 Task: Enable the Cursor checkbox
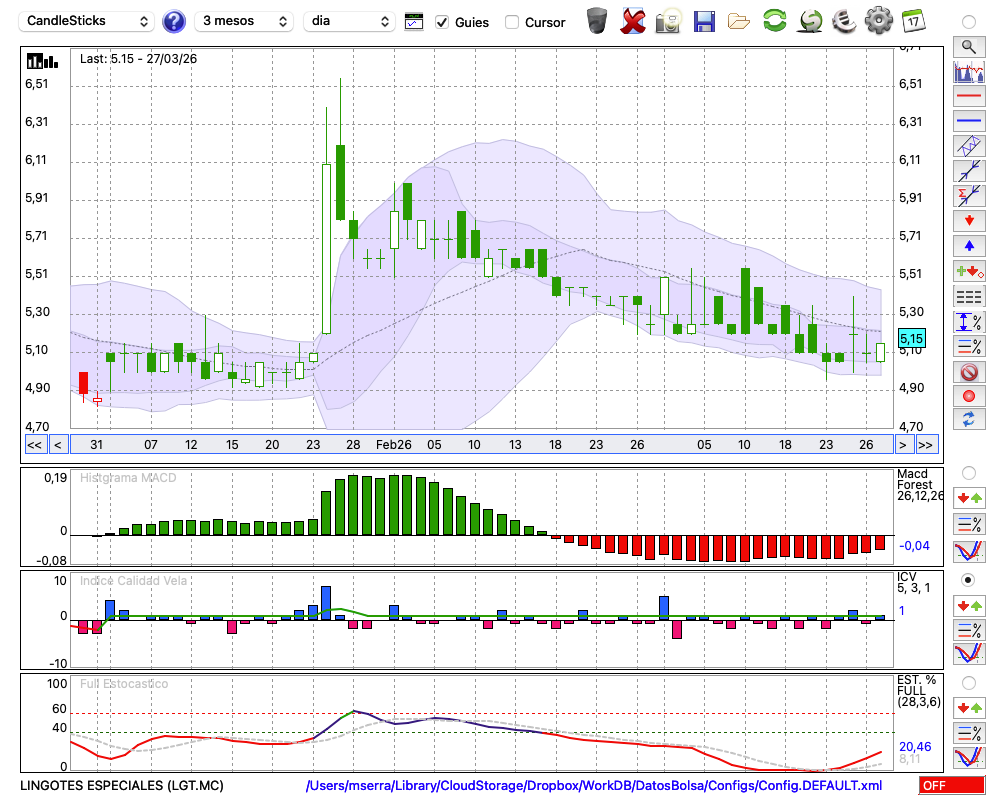pyautogui.click(x=512, y=22)
